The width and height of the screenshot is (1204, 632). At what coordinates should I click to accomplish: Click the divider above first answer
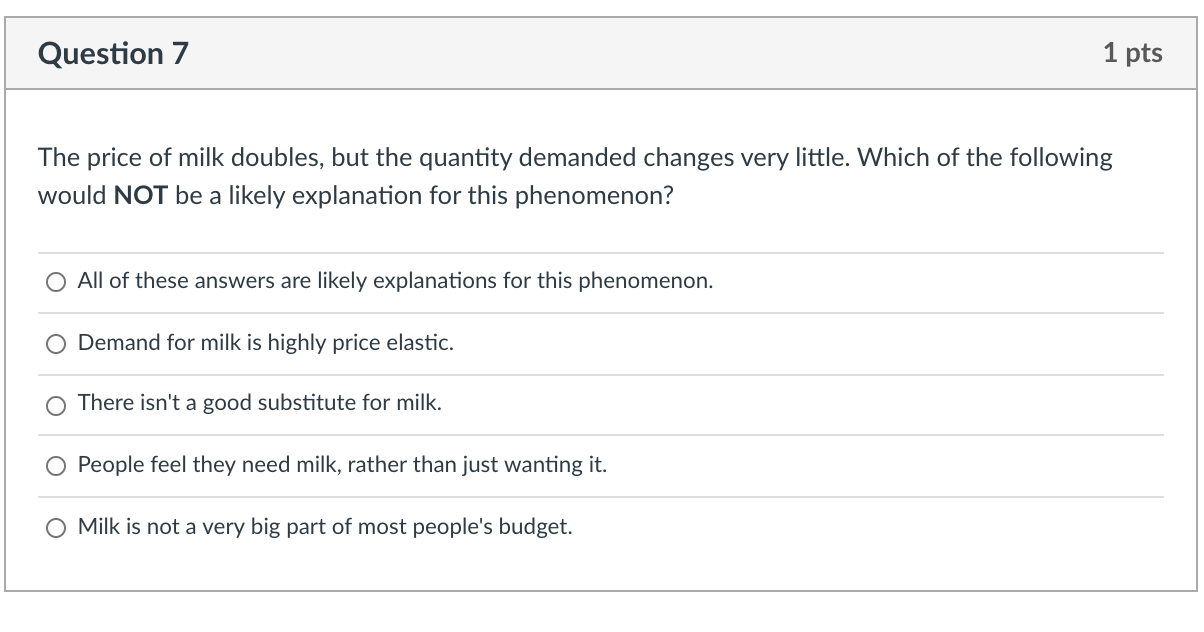pyautogui.click(x=600, y=251)
